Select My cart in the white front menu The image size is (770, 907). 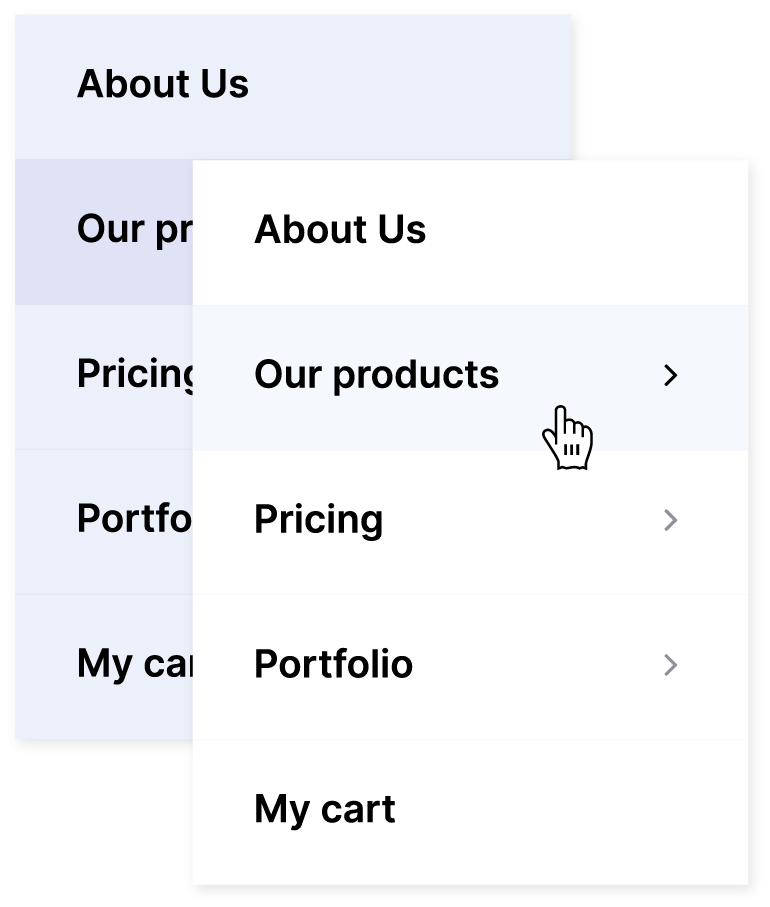325,810
